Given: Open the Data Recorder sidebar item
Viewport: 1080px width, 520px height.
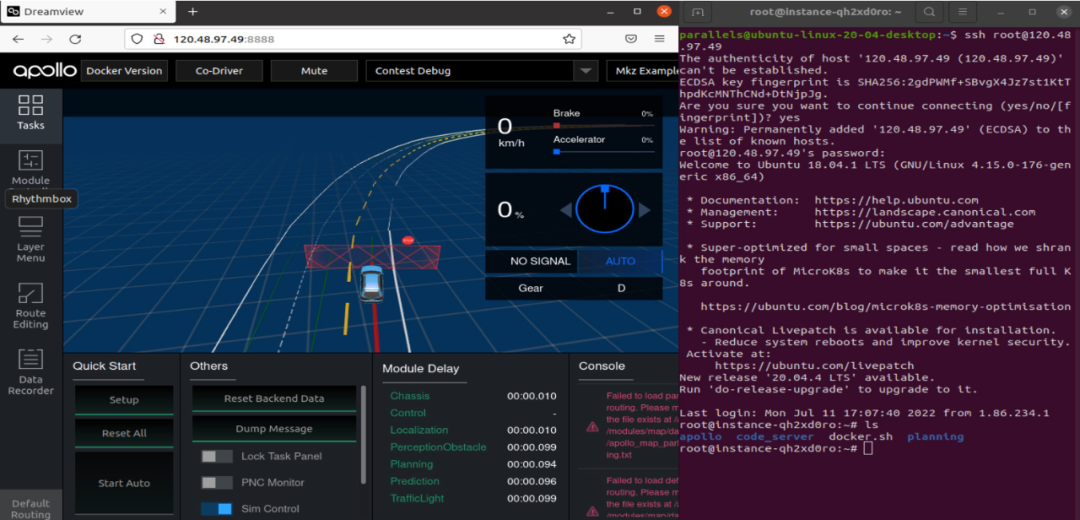Looking at the screenshot, I should point(30,371).
